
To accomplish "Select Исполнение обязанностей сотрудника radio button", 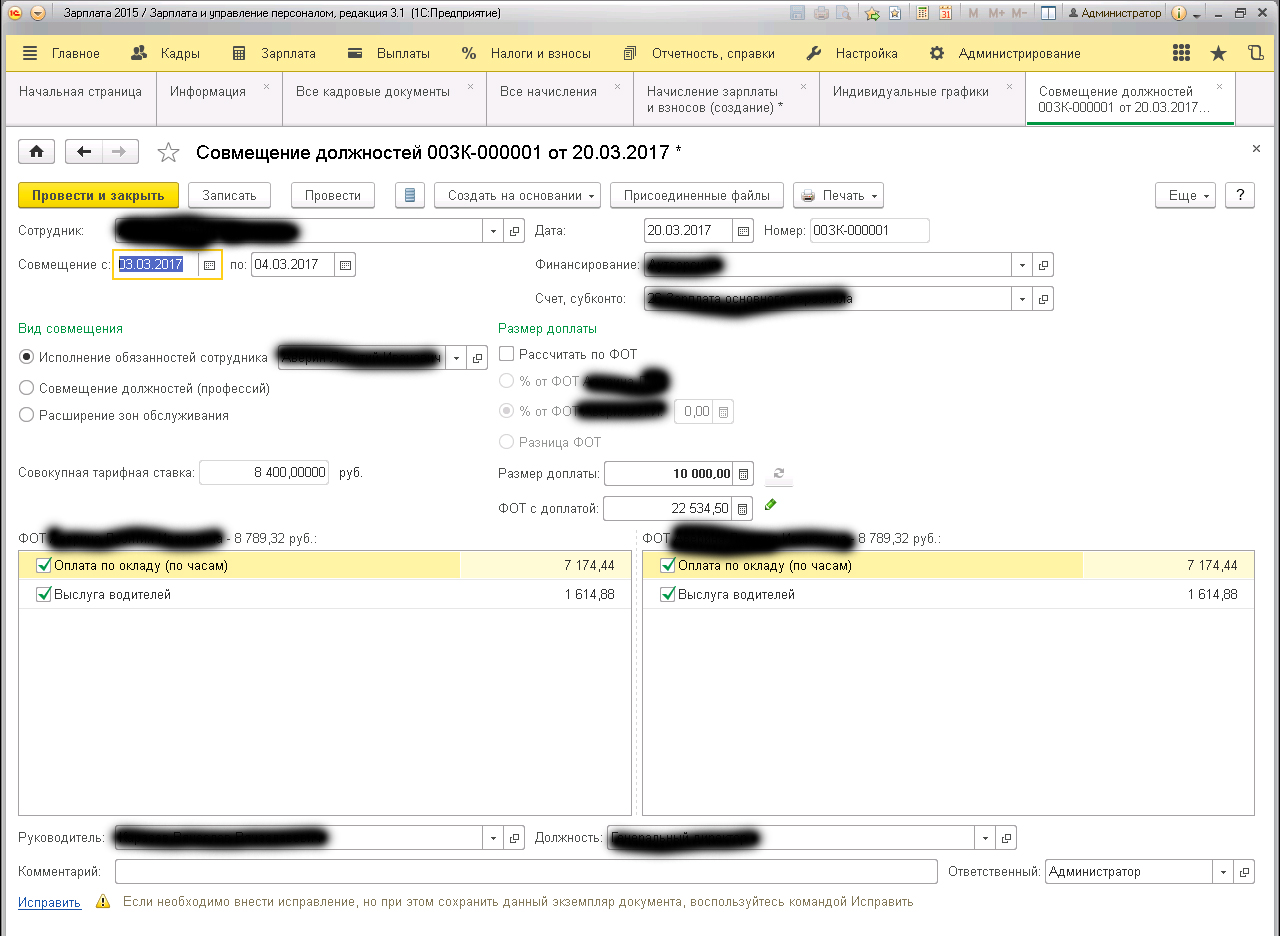I will [27, 358].
